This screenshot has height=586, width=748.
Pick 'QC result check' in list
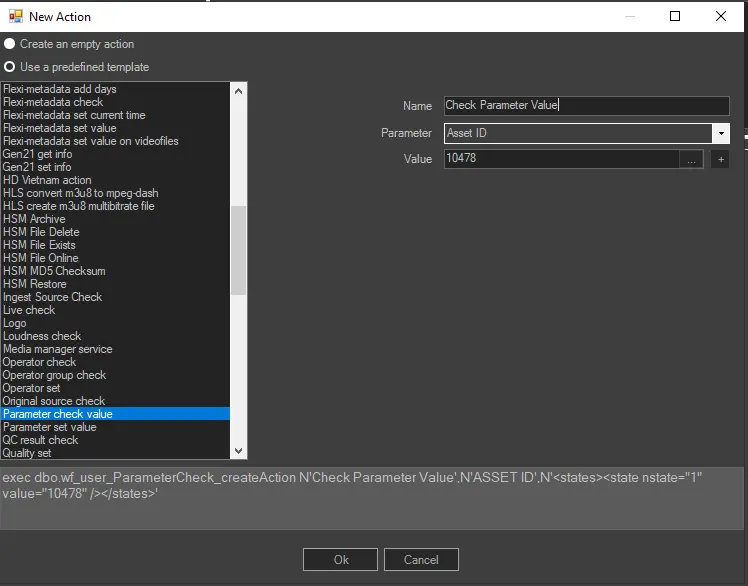[40, 440]
